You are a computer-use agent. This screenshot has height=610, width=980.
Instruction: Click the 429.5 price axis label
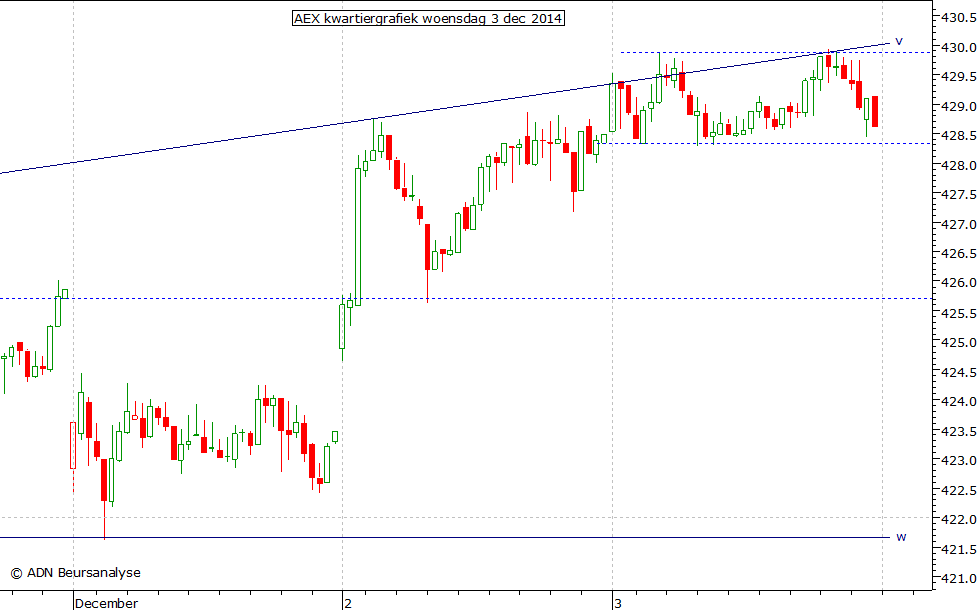[959, 77]
